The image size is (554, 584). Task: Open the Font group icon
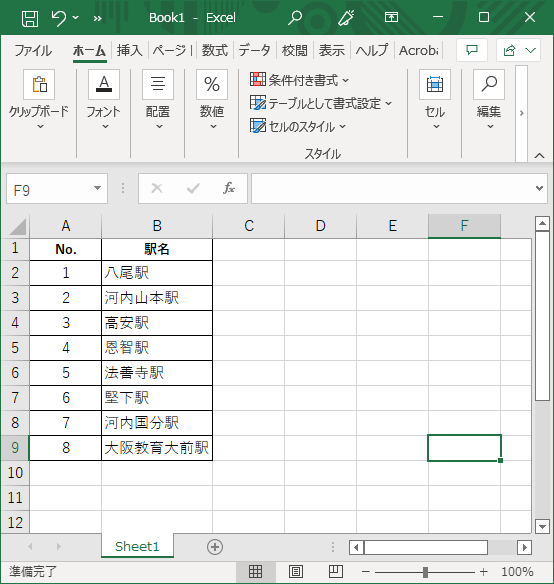(104, 85)
